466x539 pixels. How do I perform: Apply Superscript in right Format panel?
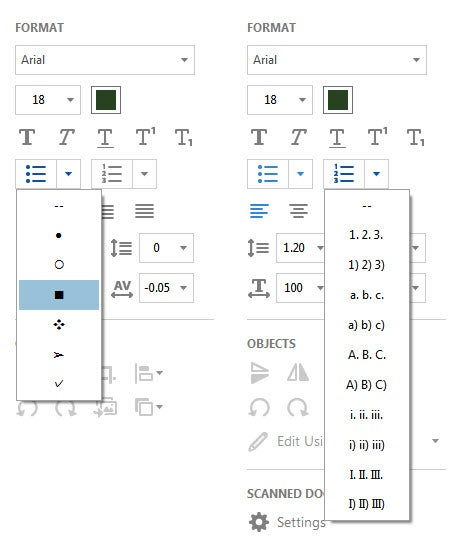(x=377, y=136)
